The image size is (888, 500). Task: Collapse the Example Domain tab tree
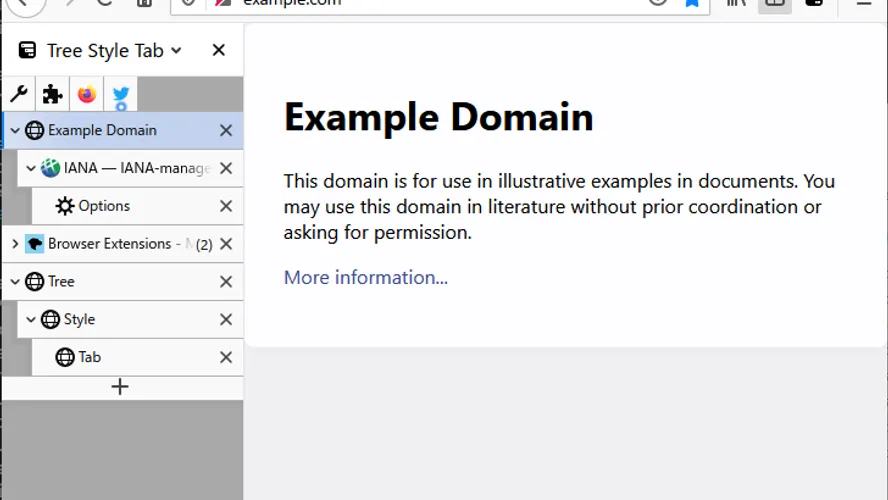[14, 130]
